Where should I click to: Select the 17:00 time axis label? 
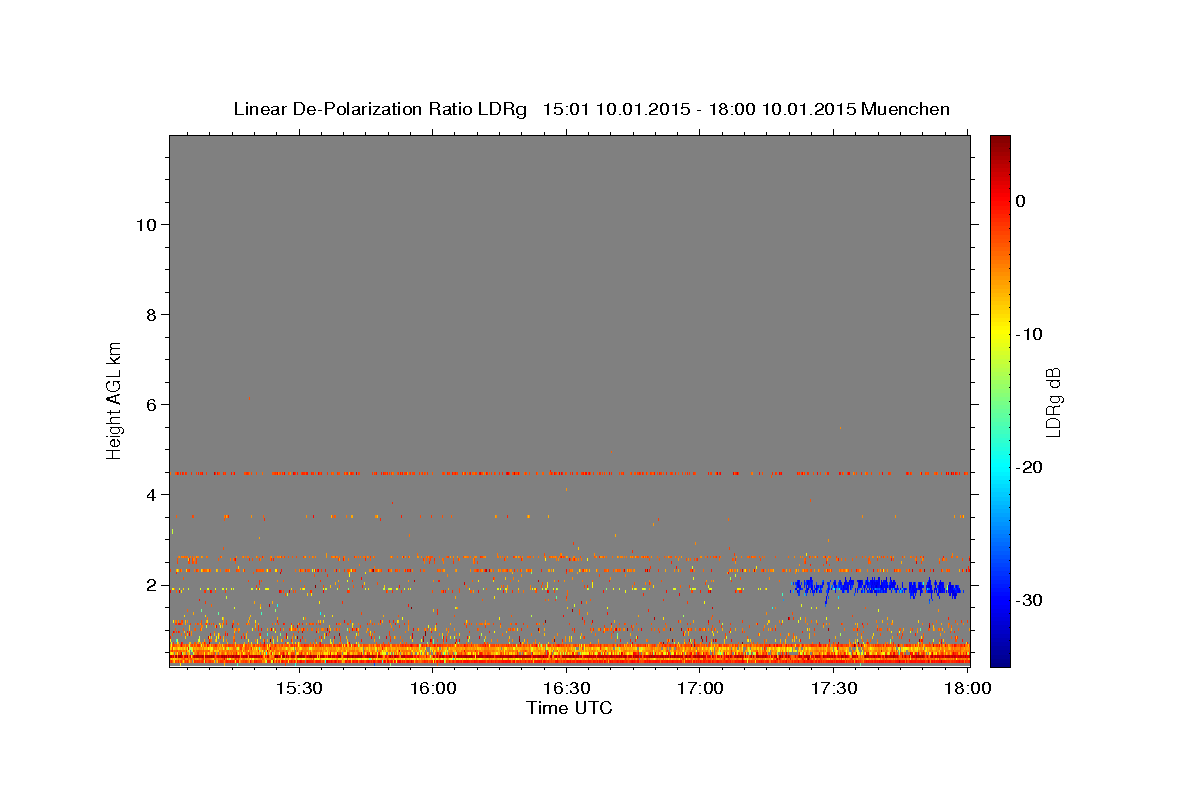click(701, 689)
